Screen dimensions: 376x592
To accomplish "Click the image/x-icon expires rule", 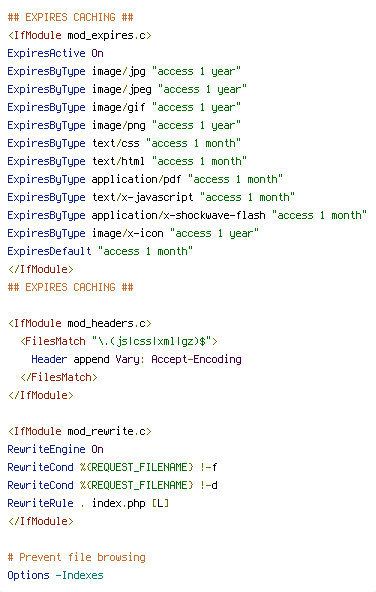I will pos(133,233).
